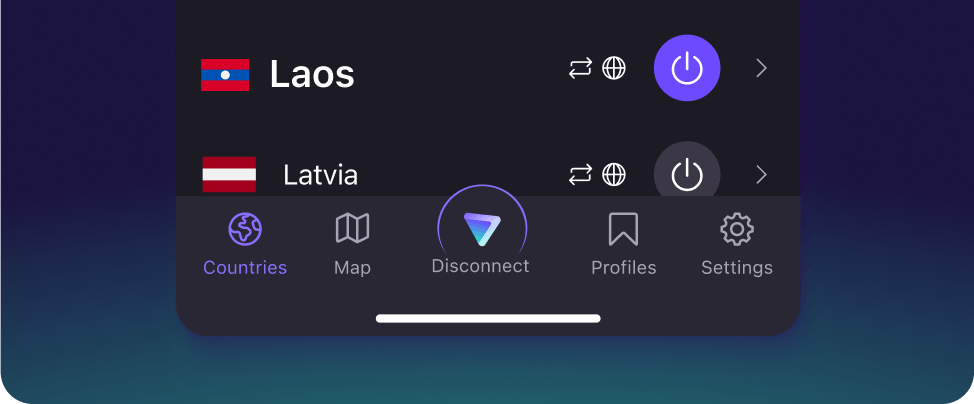974x404 pixels.
Task: Open the Settings gear icon
Action: pyautogui.click(x=737, y=229)
